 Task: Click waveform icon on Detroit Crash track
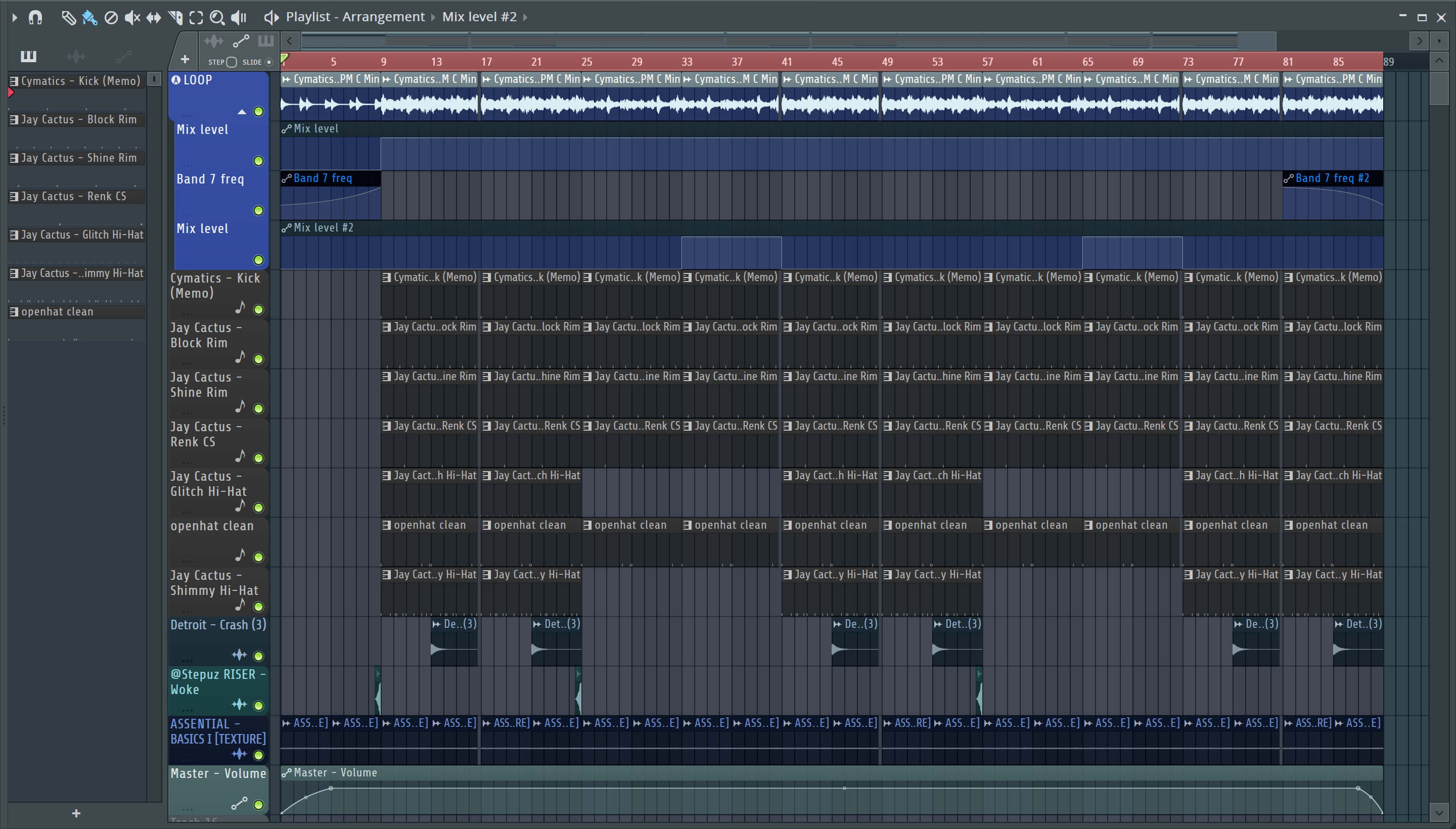(239, 655)
